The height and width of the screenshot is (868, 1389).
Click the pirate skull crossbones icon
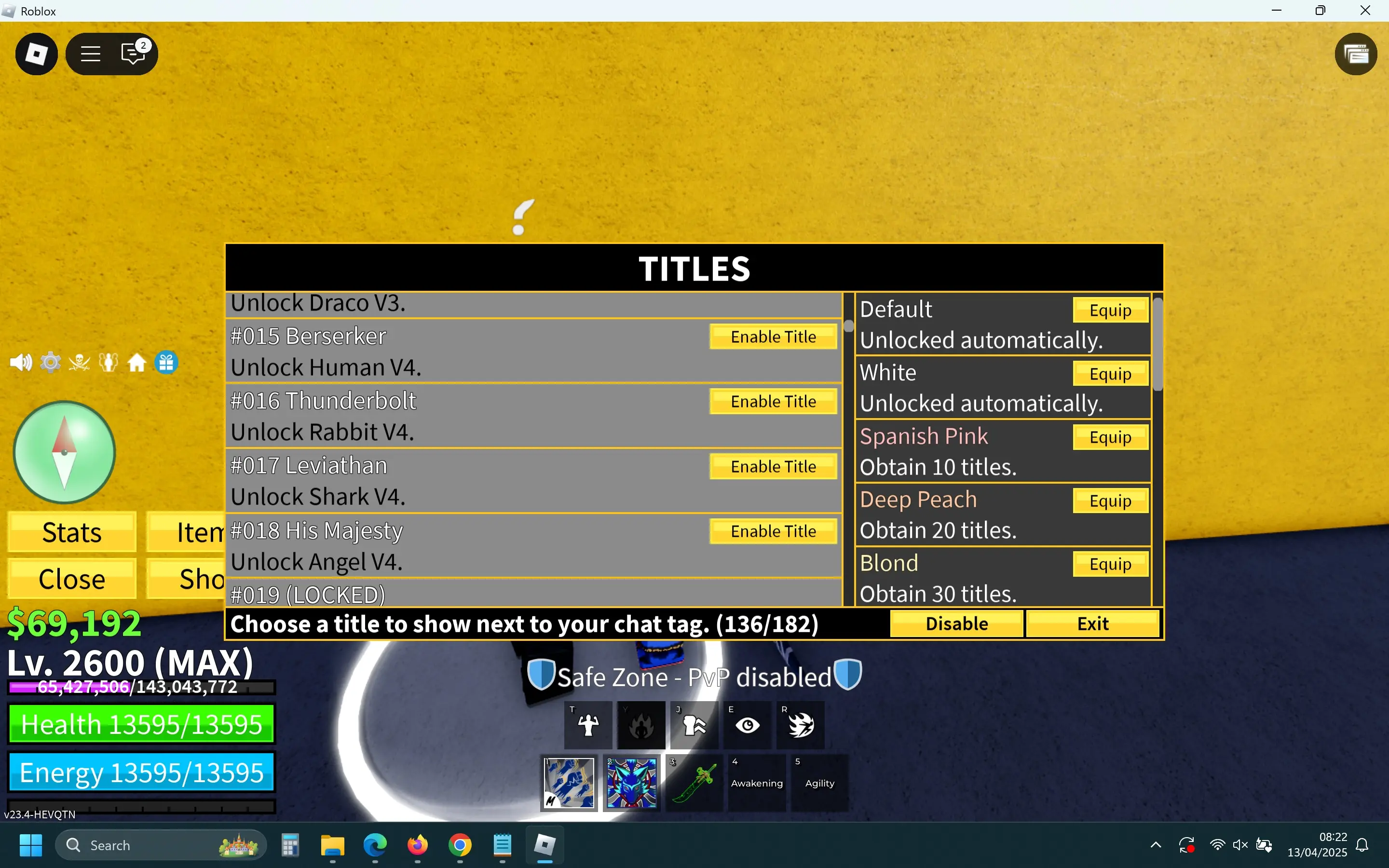79,363
